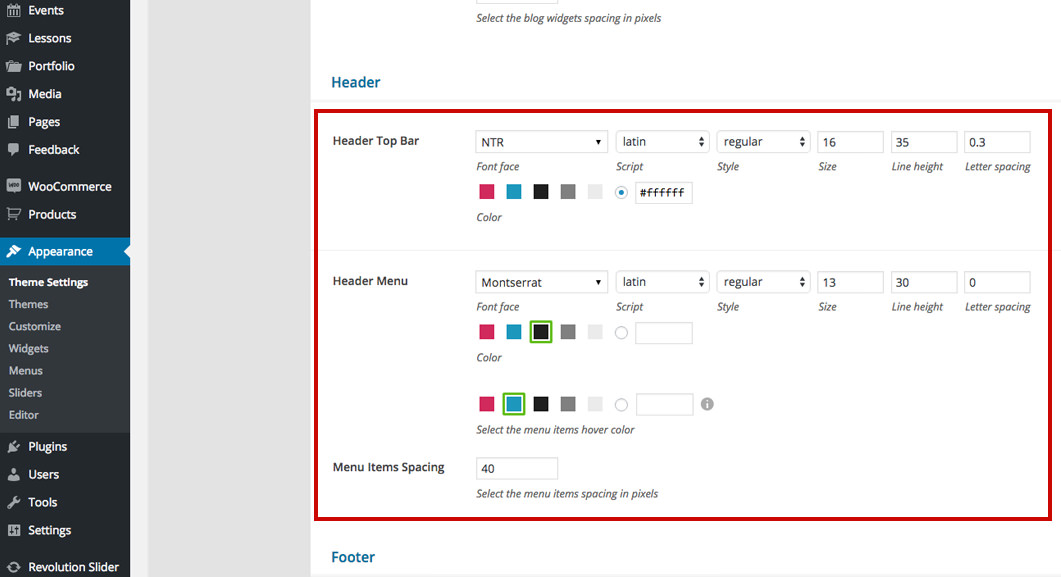Open the Lessons menu item
This screenshot has height=577, width=1061.
click(x=49, y=38)
